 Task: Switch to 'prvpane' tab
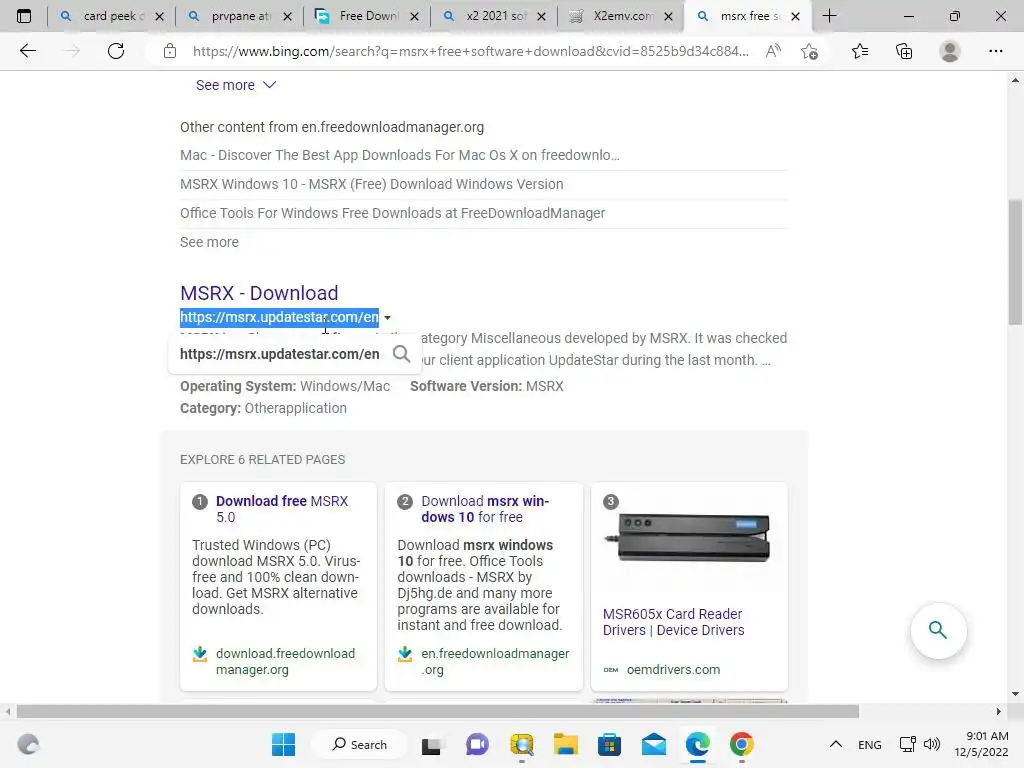[x=238, y=16]
